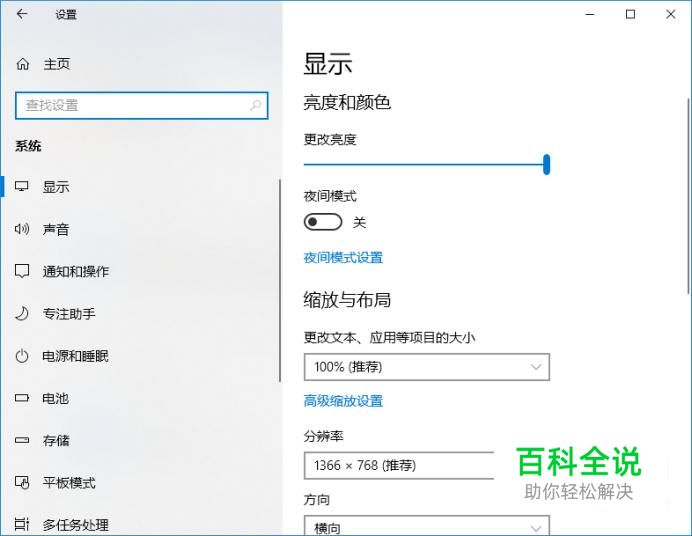Screen dimensions: 692x536
Task: Click the brightness slider track
Action: pyautogui.click(x=424, y=165)
